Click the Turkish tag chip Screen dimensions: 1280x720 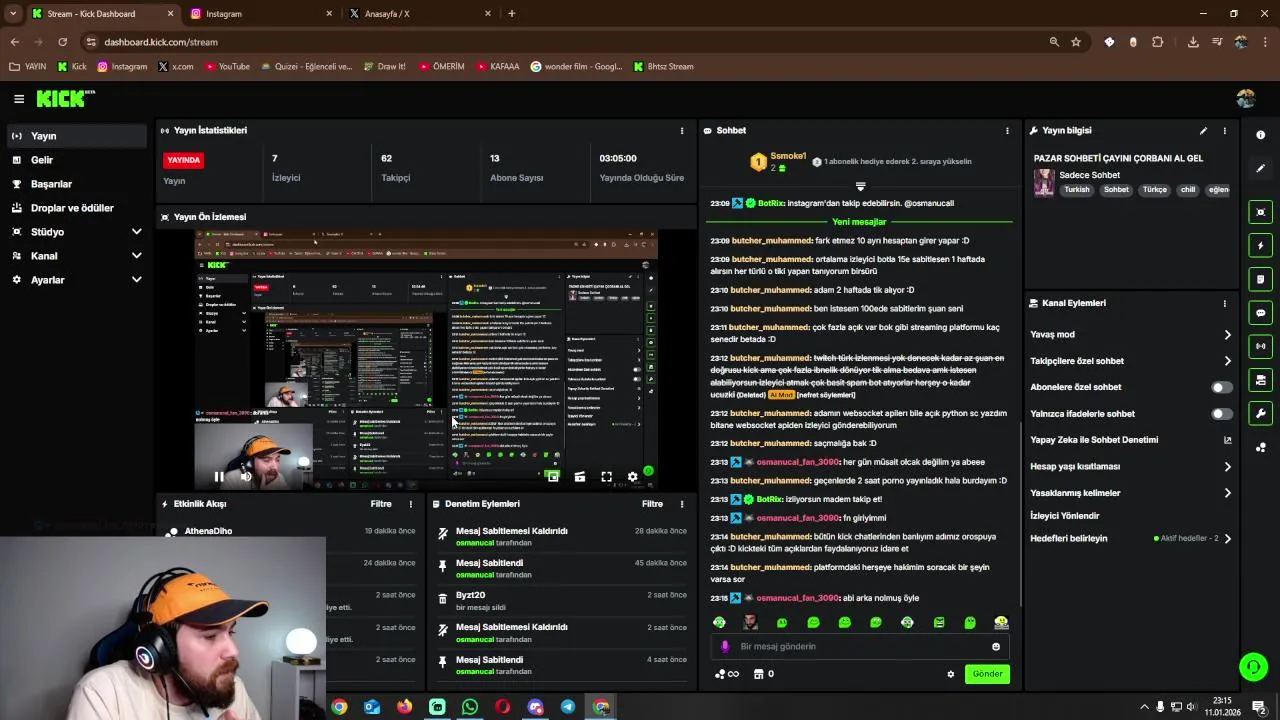tap(1077, 190)
